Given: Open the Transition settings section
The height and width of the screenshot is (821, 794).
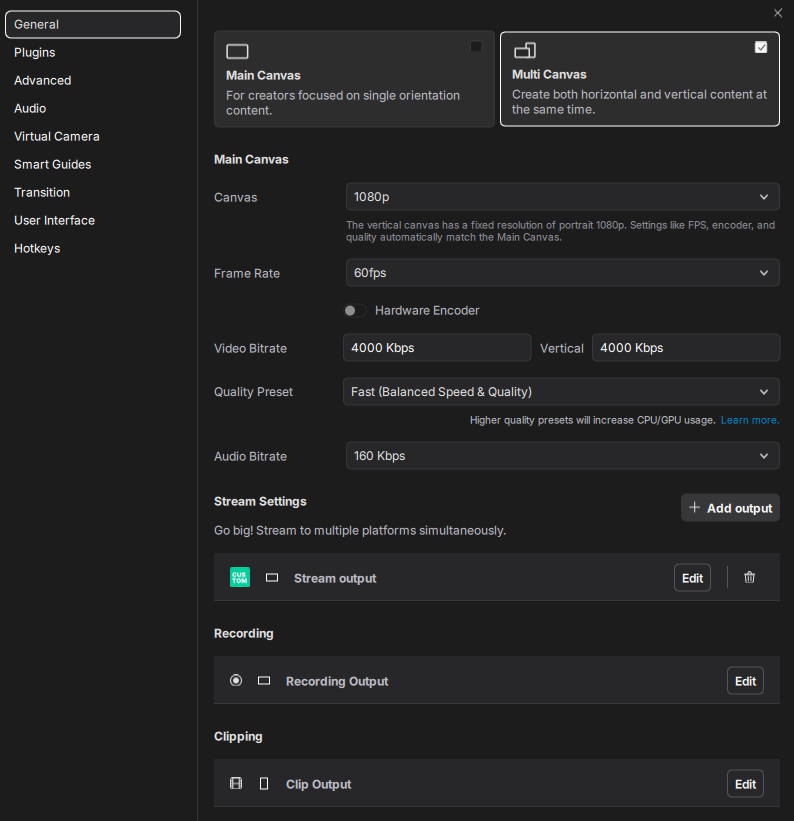Looking at the screenshot, I should [42, 193].
